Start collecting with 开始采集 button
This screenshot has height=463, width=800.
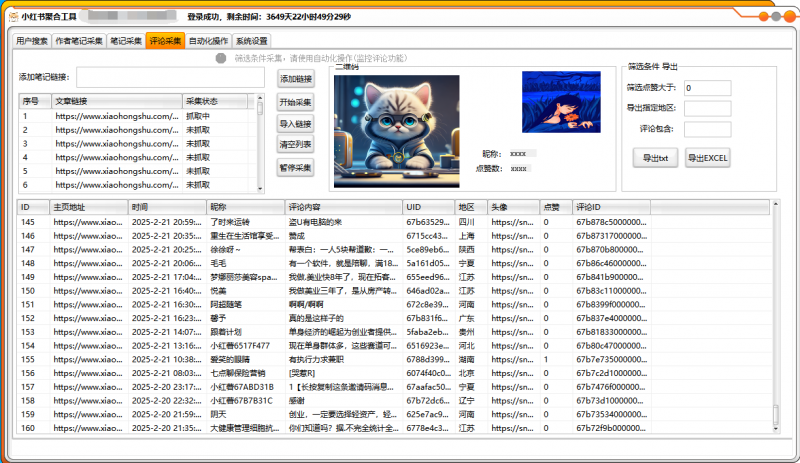tap(295, 102)
